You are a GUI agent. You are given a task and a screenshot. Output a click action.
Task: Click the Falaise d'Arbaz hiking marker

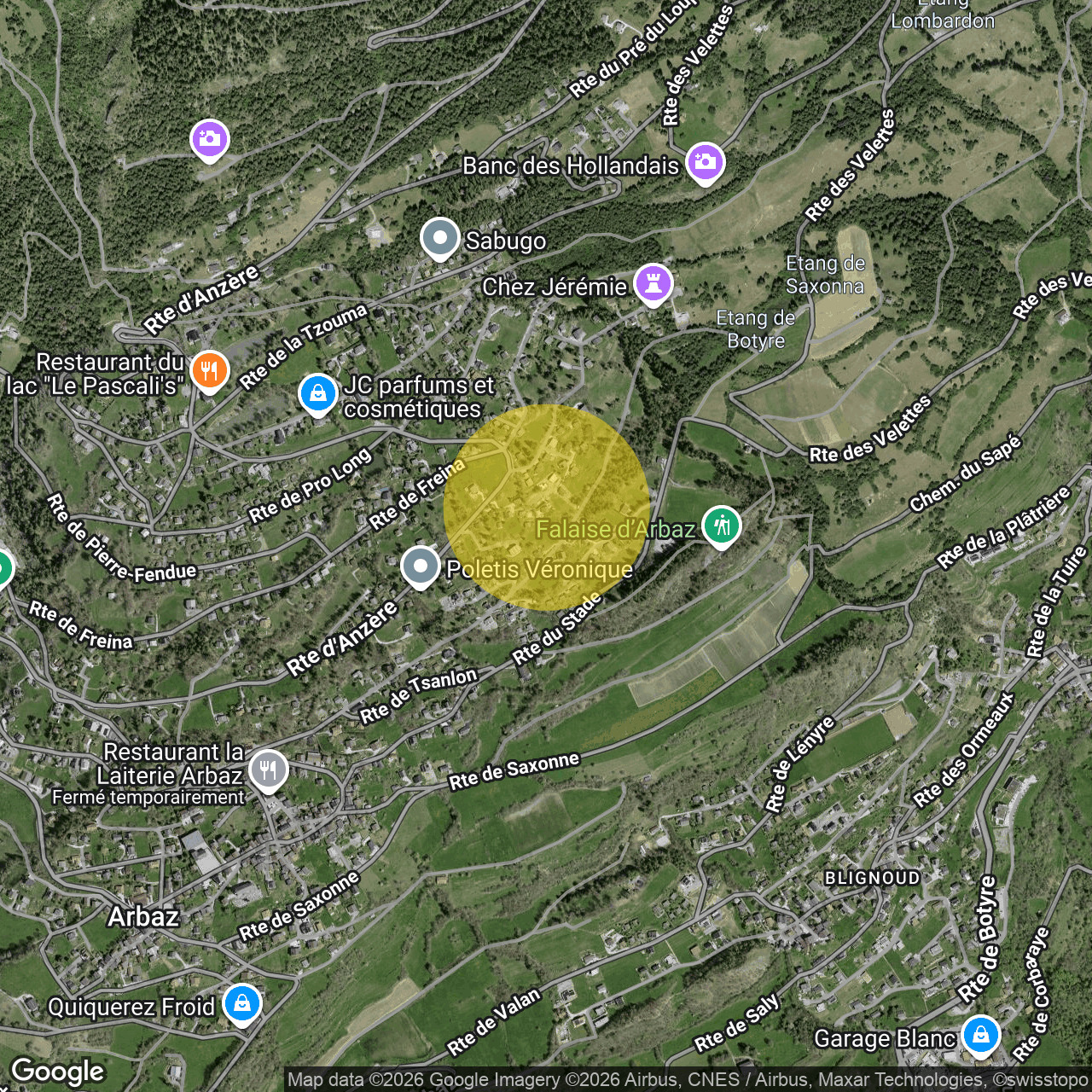[722, 526]
